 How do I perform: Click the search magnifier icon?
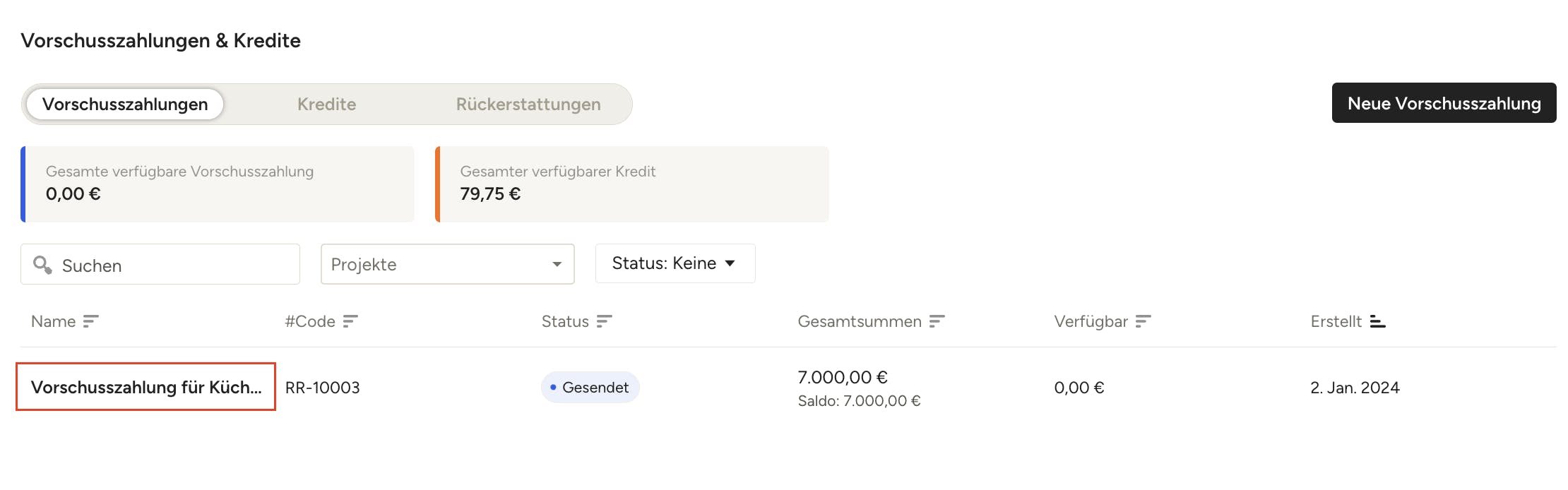42,265
